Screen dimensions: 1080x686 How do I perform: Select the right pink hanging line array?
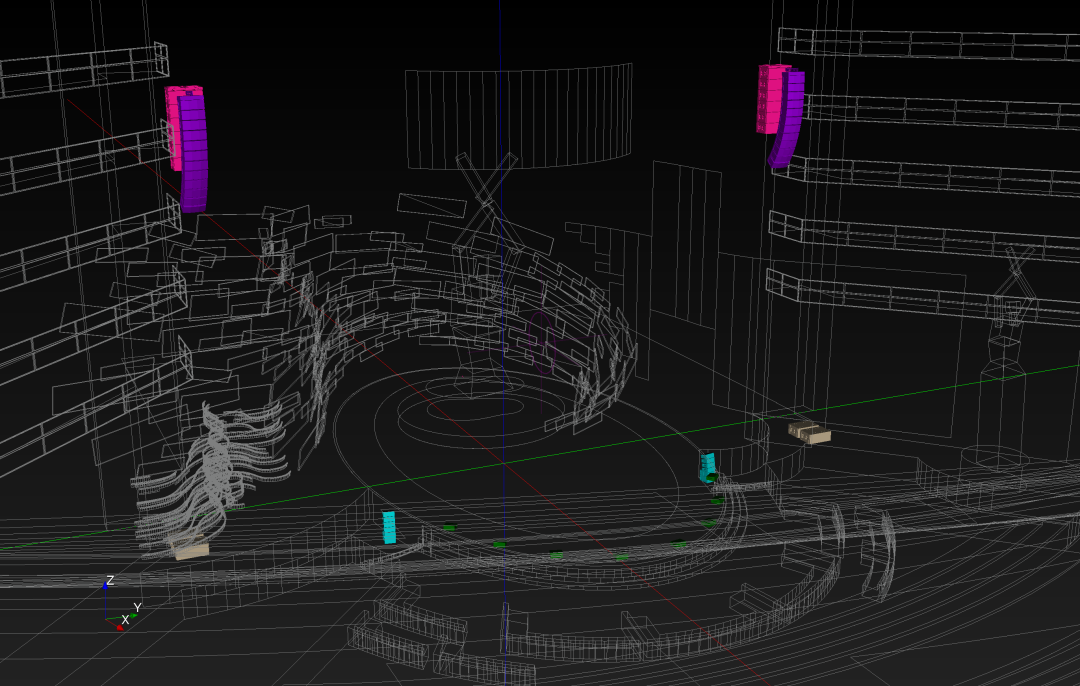(770, 98)
